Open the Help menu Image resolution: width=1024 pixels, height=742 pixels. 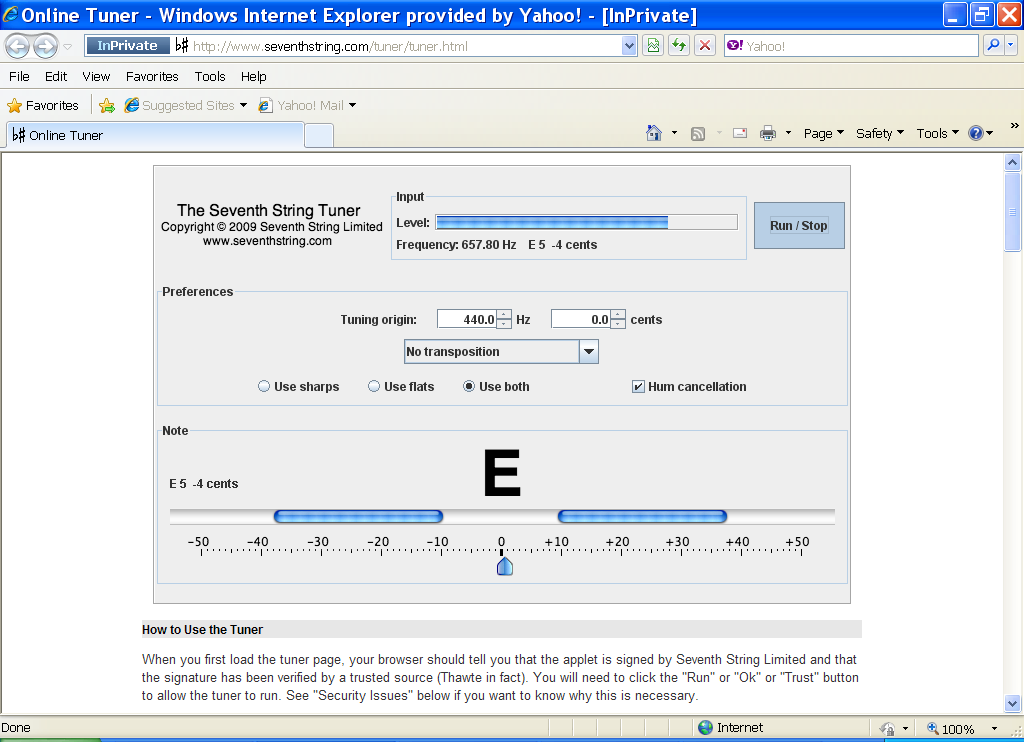253,76
